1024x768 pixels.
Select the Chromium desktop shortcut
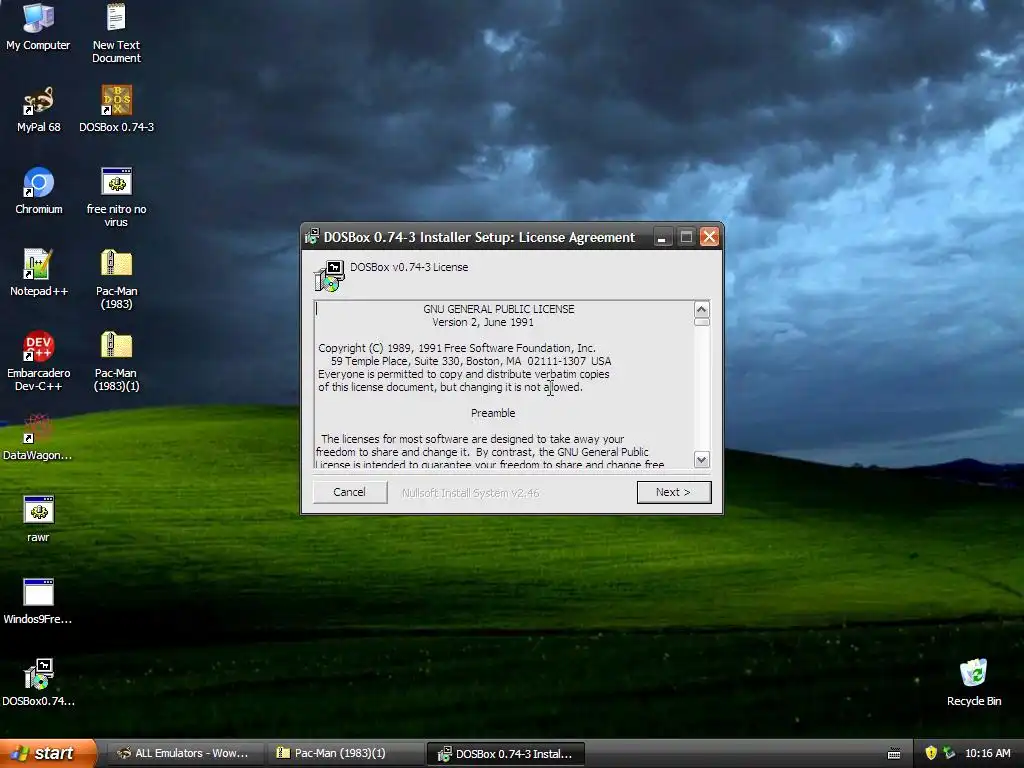point(39,191)
